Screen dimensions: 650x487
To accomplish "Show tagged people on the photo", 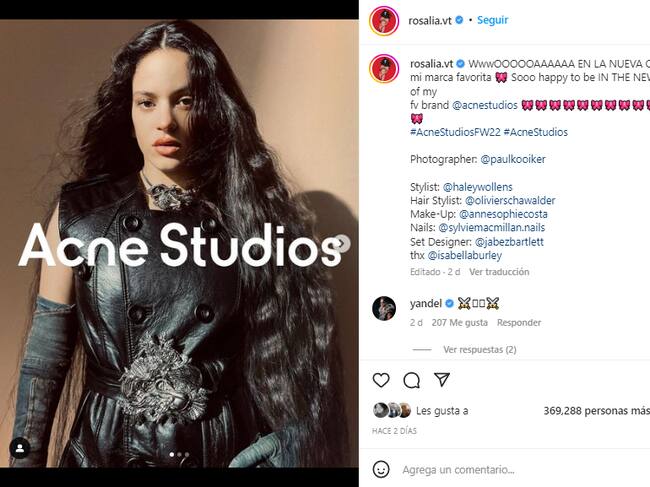I will (18, 448).
